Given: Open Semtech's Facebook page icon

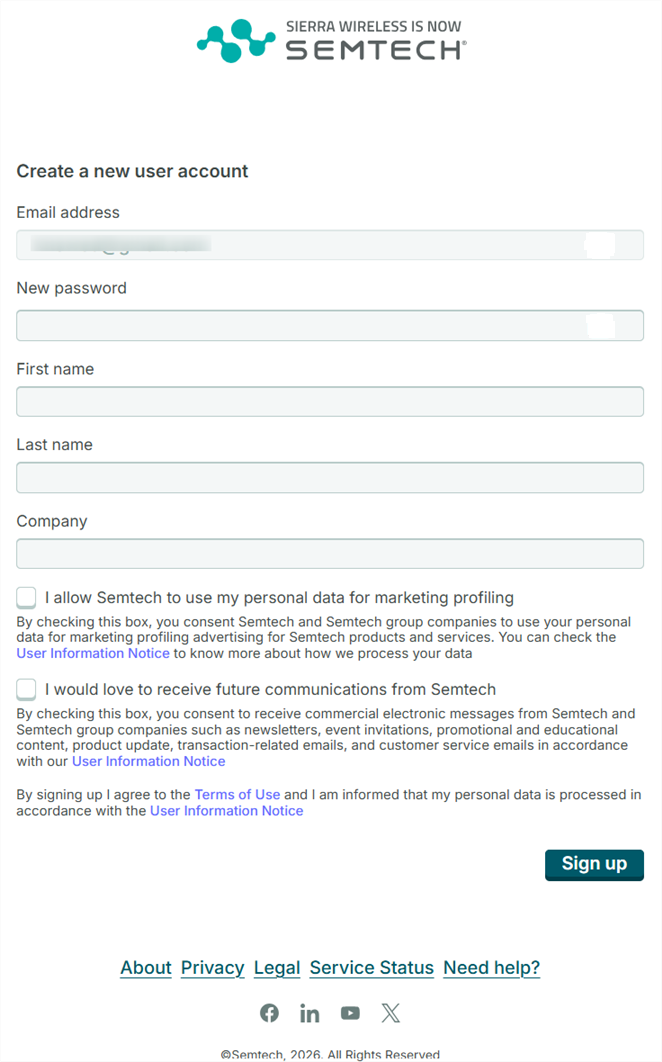Looking at the screenshot, I should (269, 1013).
